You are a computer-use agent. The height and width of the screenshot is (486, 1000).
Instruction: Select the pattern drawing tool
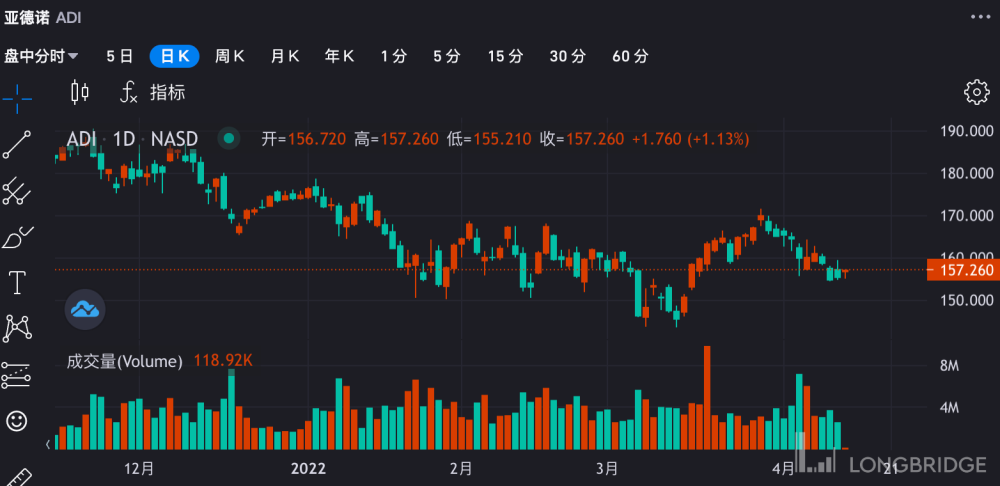pyautogui.click(x=17, y=328)
